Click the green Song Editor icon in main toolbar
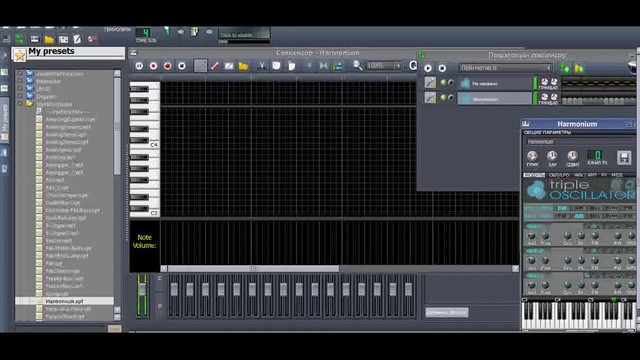The image size is (640, 360). (x=19, y=39)
